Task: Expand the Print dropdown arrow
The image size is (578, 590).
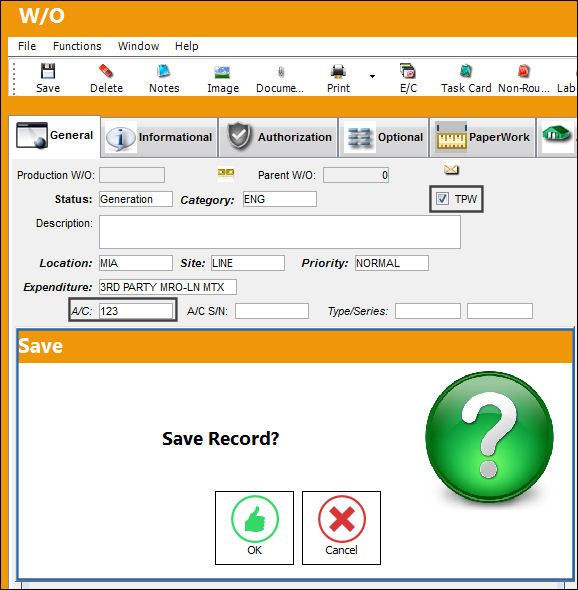Action: click(x=372, y=76)
